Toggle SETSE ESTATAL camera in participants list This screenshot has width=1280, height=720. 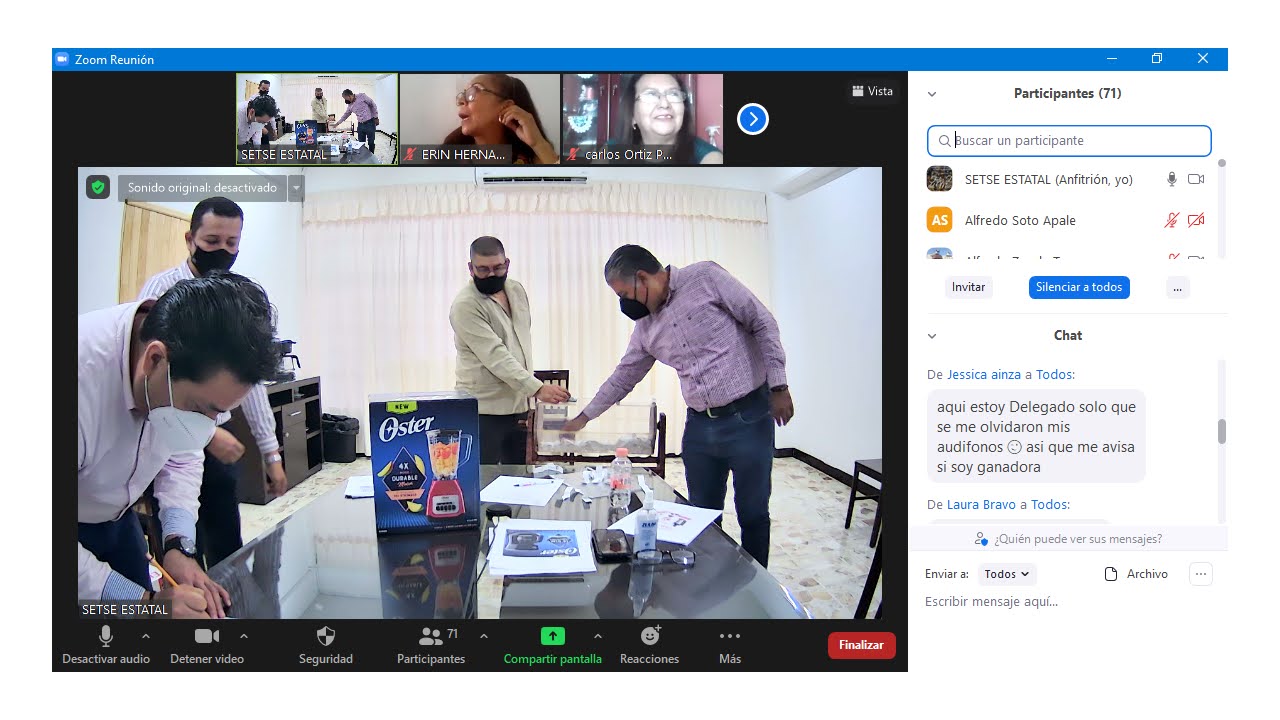point(1196,180)
